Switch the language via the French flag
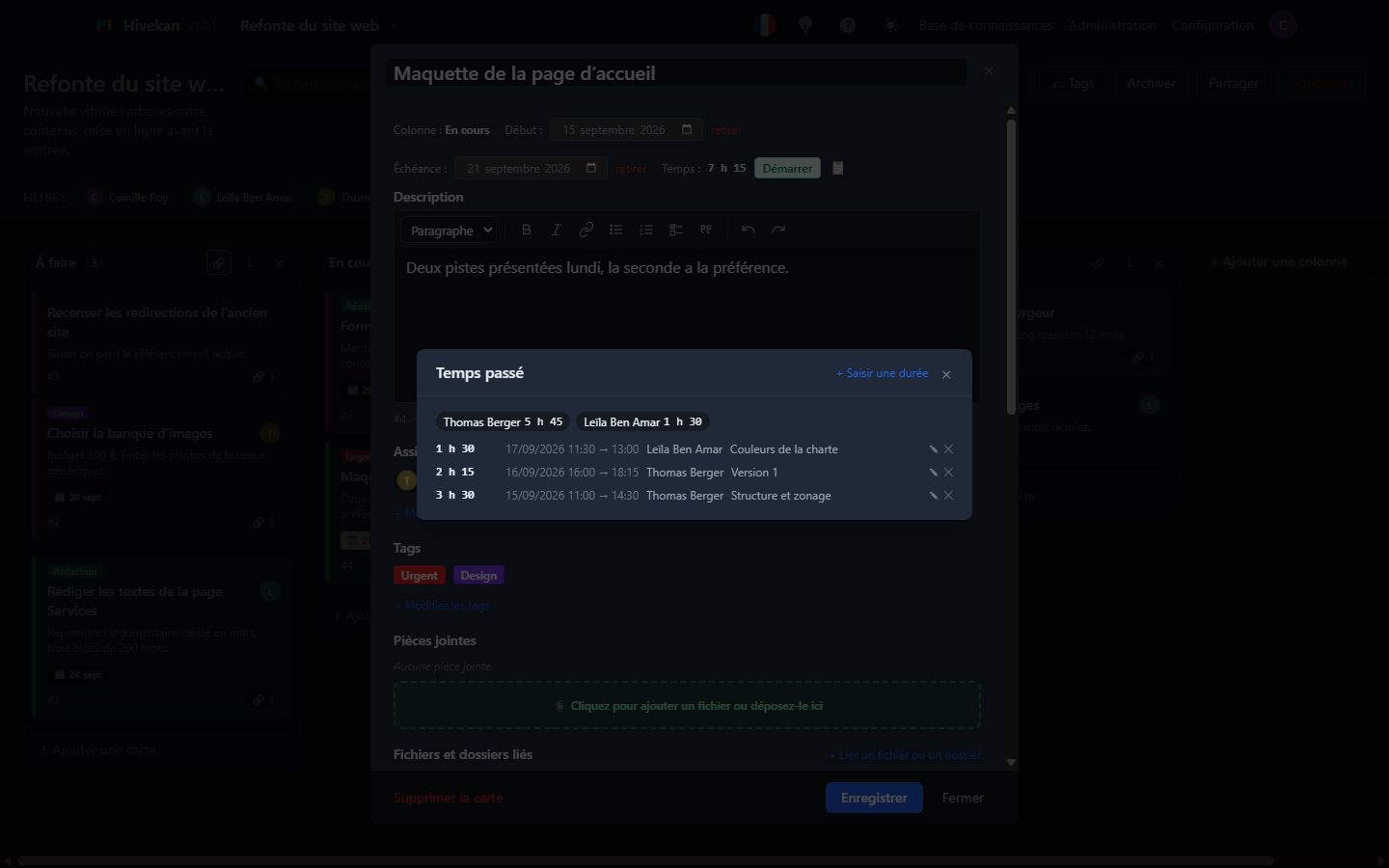1389x868 pixels. 765,25
